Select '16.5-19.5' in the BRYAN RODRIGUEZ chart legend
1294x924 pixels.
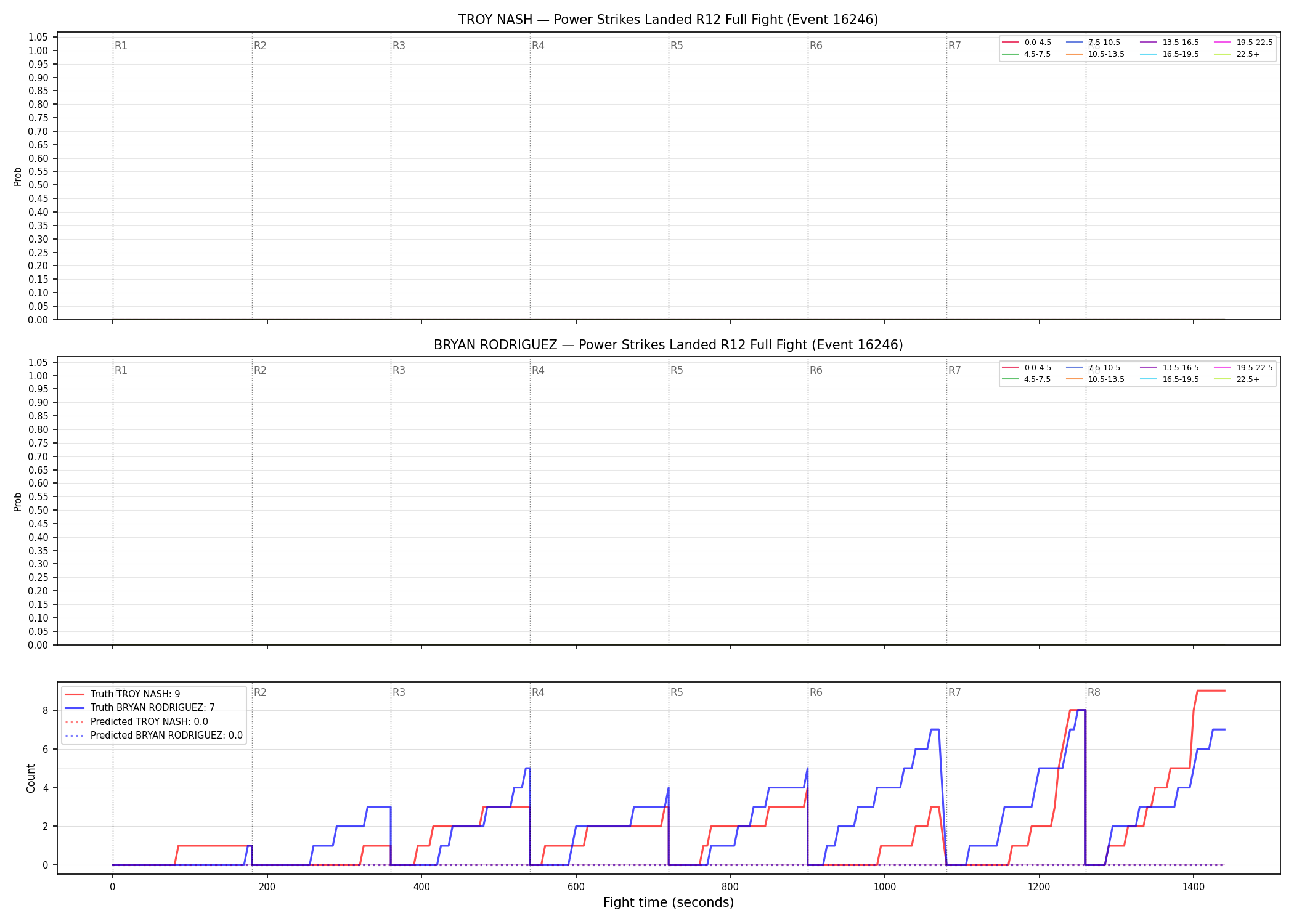point(1170,379)
